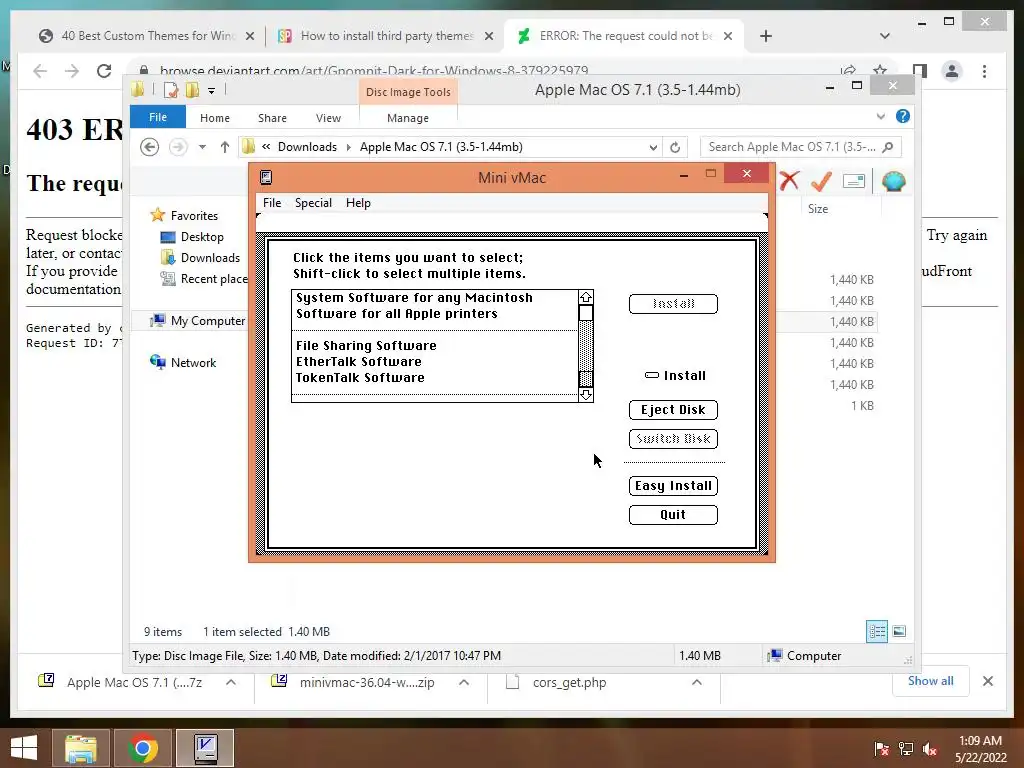Open the Chrome three-dot menu
Viewport: 1024px width, 768px height.
click(984, 71)
